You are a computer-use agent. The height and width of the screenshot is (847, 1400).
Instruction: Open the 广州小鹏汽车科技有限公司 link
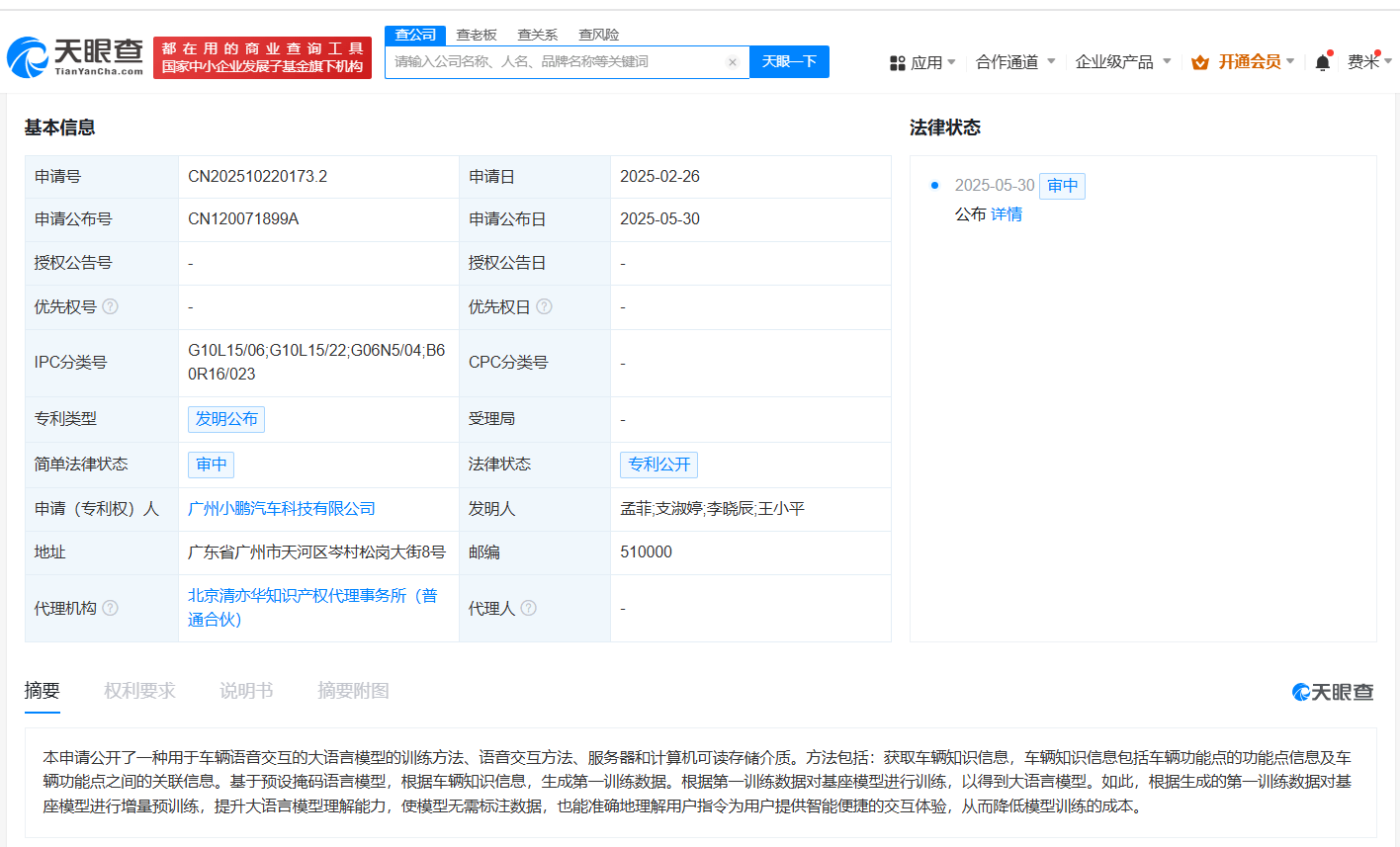[282, 509]
